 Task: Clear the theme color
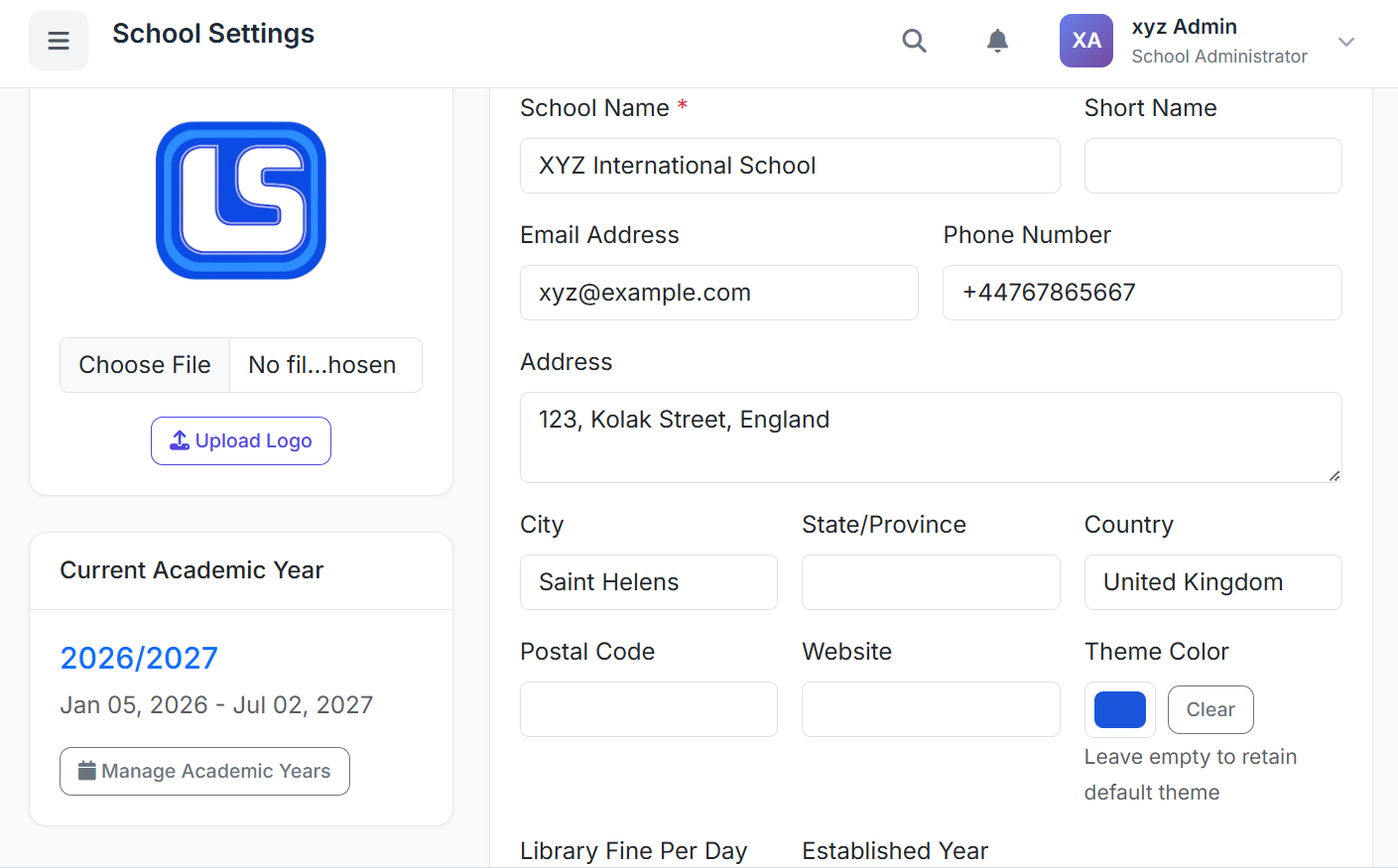1209,710
